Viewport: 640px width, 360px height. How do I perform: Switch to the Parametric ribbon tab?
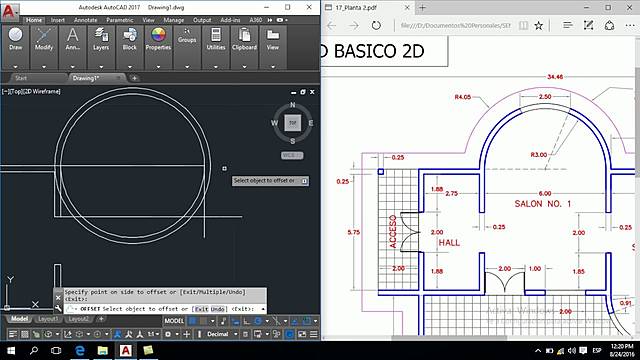[x=120, y=20]
